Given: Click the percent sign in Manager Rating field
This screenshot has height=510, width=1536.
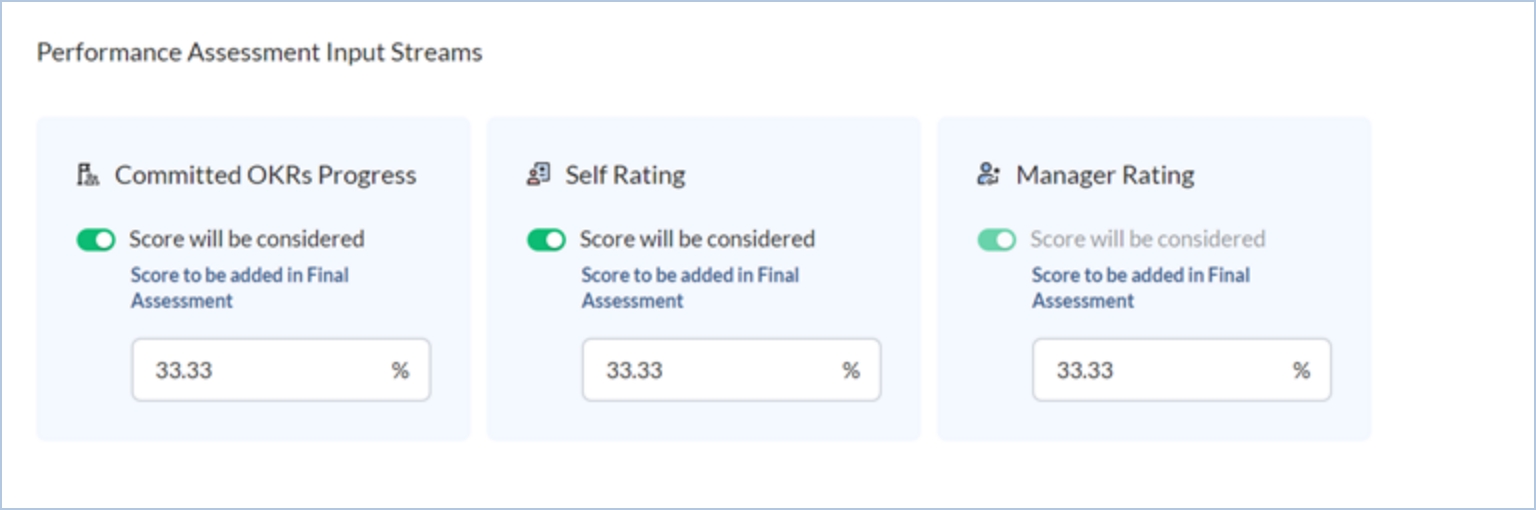Looking at the screenshot, I should pyautogui.click(x=1301, y=371).
